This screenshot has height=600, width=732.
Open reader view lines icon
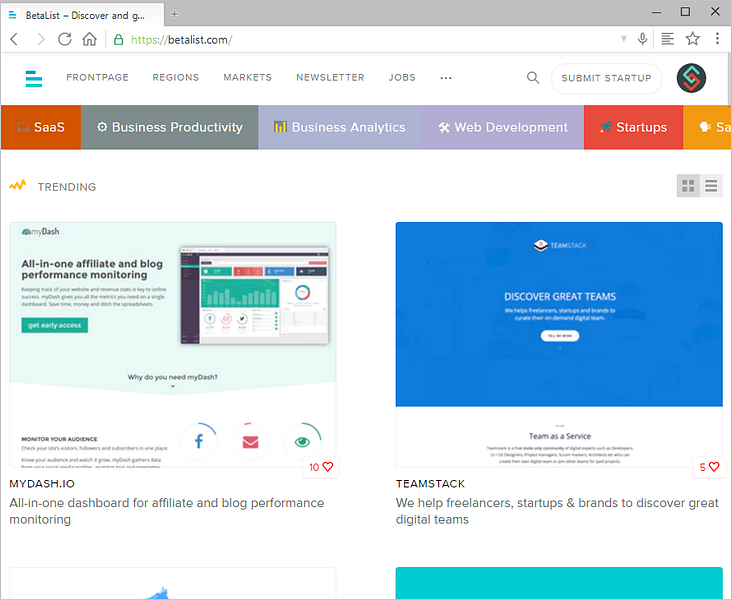click(x=668, y=39)
